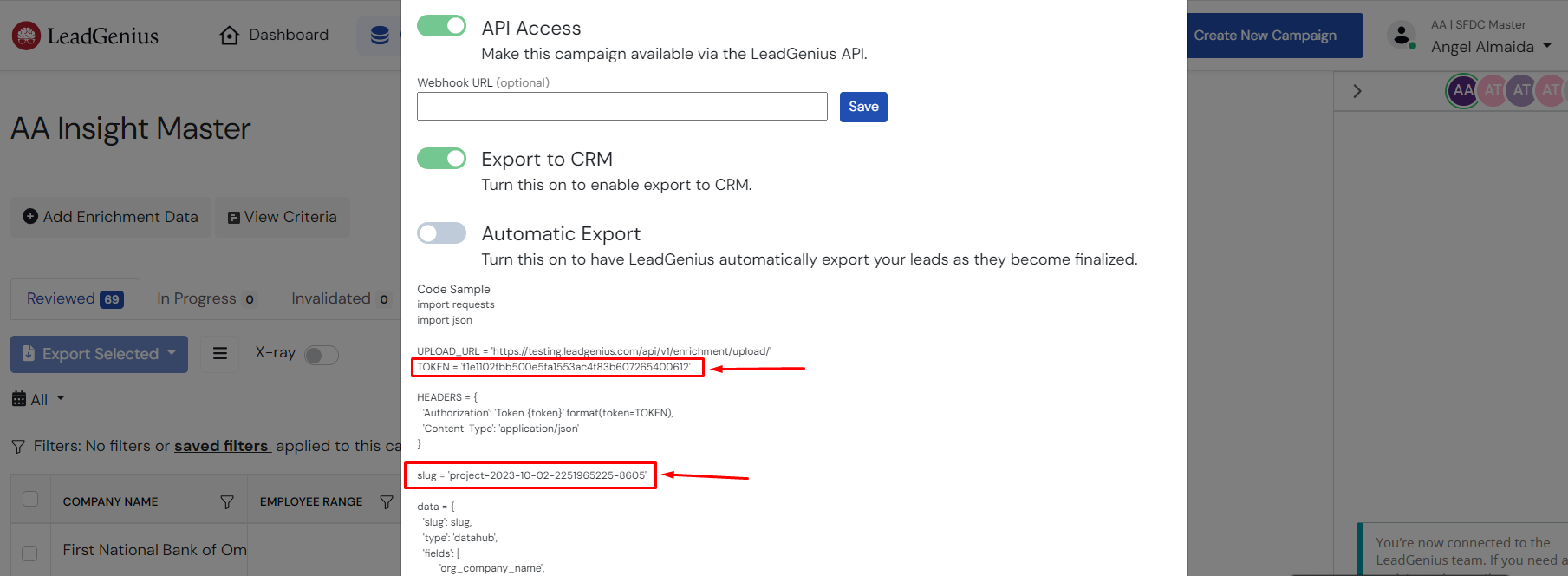Click First National Bank company name cell

point(155,550)
